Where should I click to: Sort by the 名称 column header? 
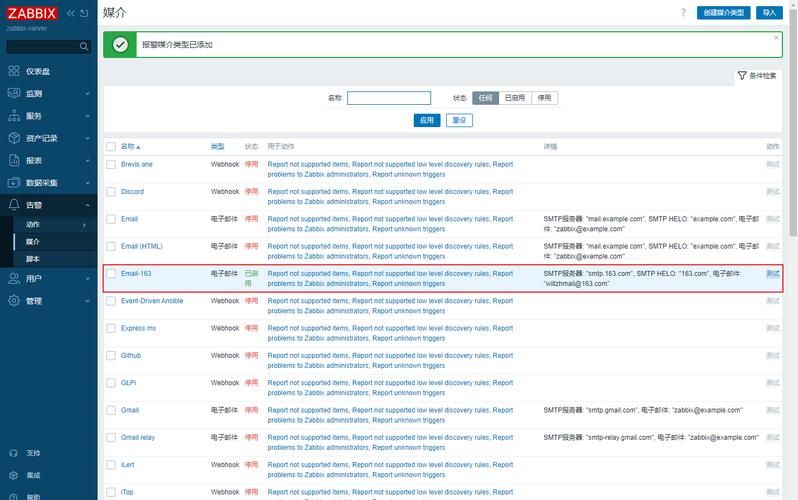pyautogui.click(x=130, y=147)
